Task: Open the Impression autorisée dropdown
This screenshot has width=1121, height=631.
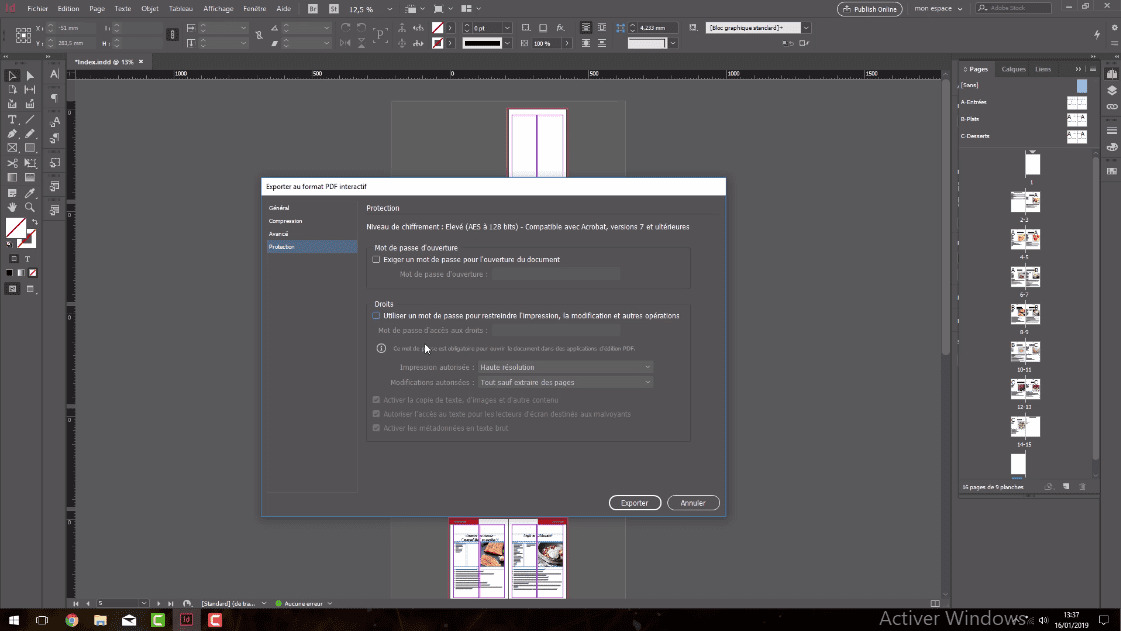Action: coord(565,366)
